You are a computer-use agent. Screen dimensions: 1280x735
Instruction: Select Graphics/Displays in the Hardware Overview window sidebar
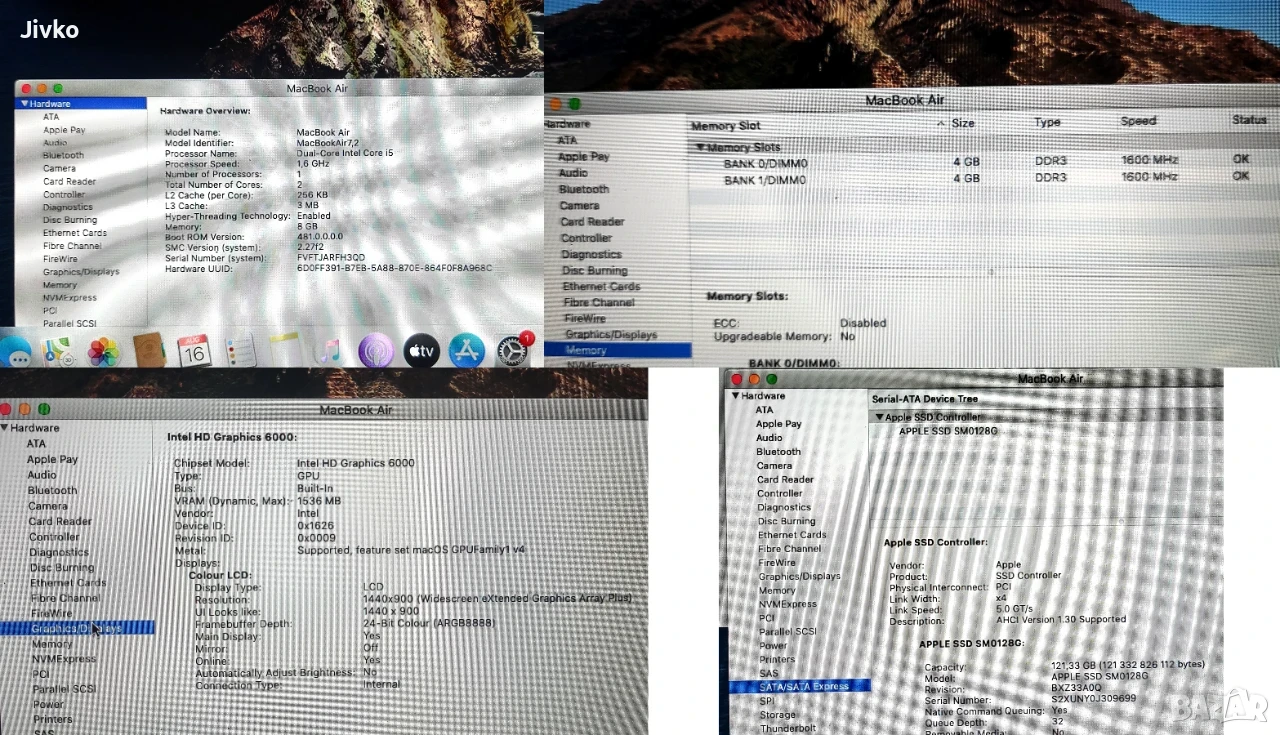[81, 272]
